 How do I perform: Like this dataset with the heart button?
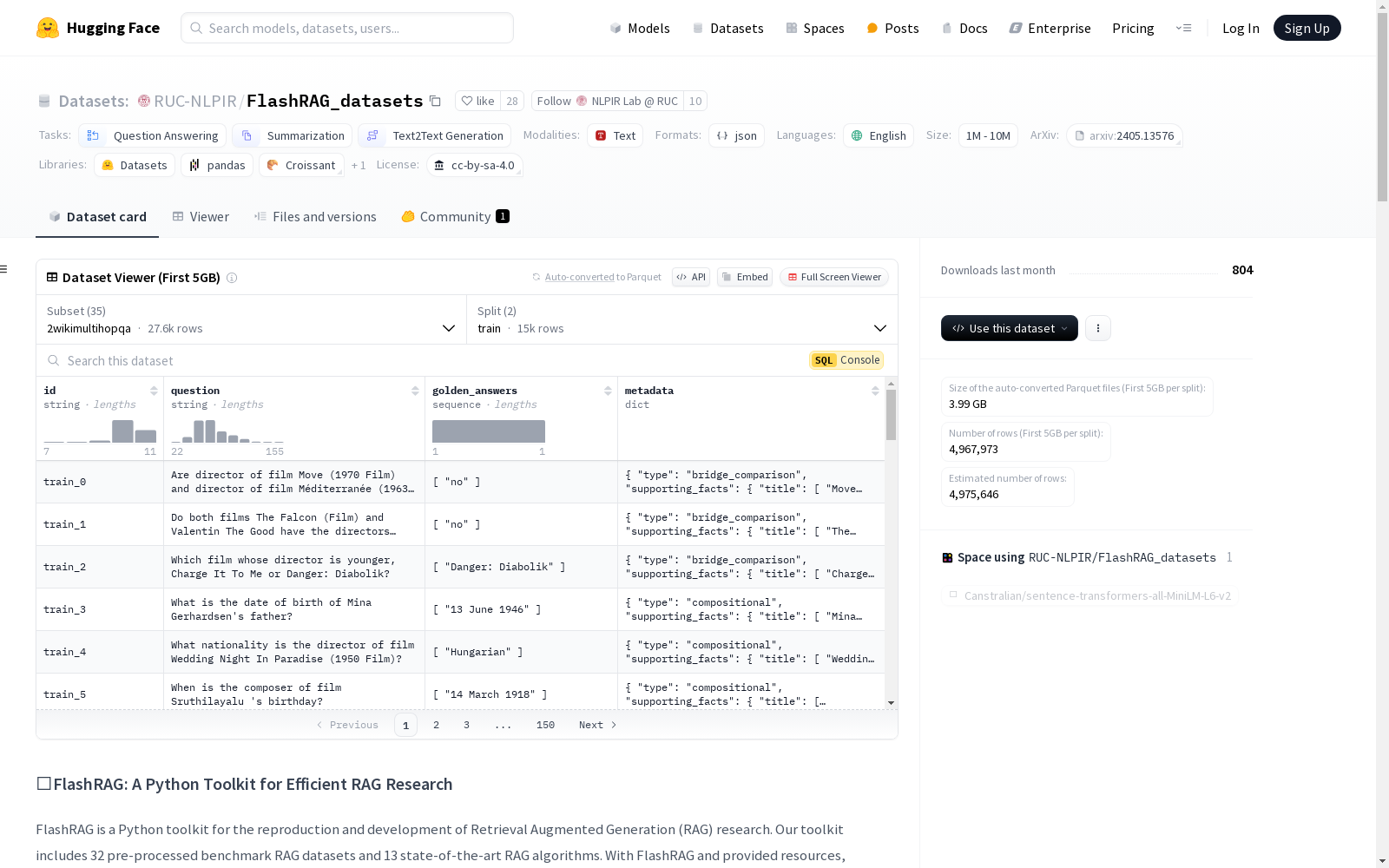(x=477, y=102)
